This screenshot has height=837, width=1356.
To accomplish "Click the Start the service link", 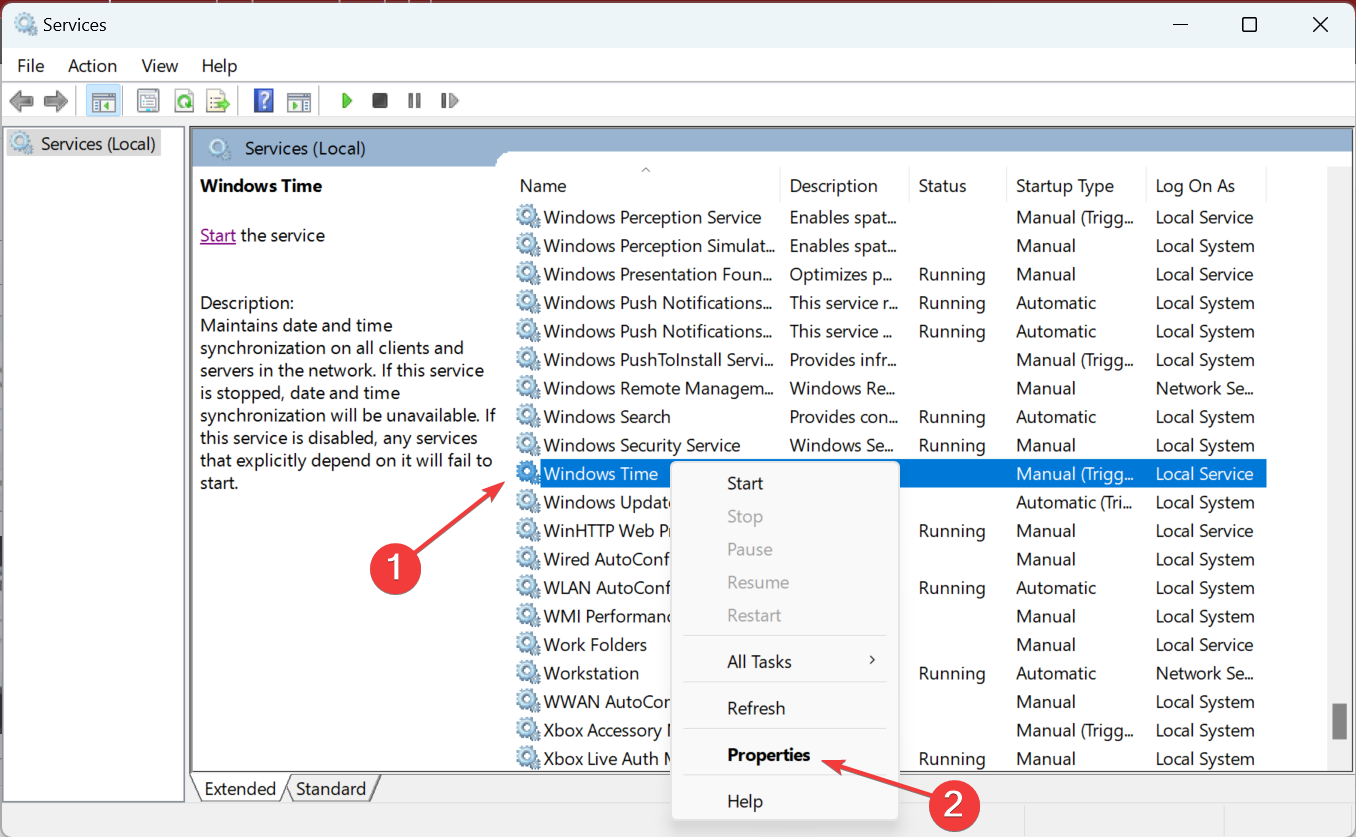I will click(218, 236).
